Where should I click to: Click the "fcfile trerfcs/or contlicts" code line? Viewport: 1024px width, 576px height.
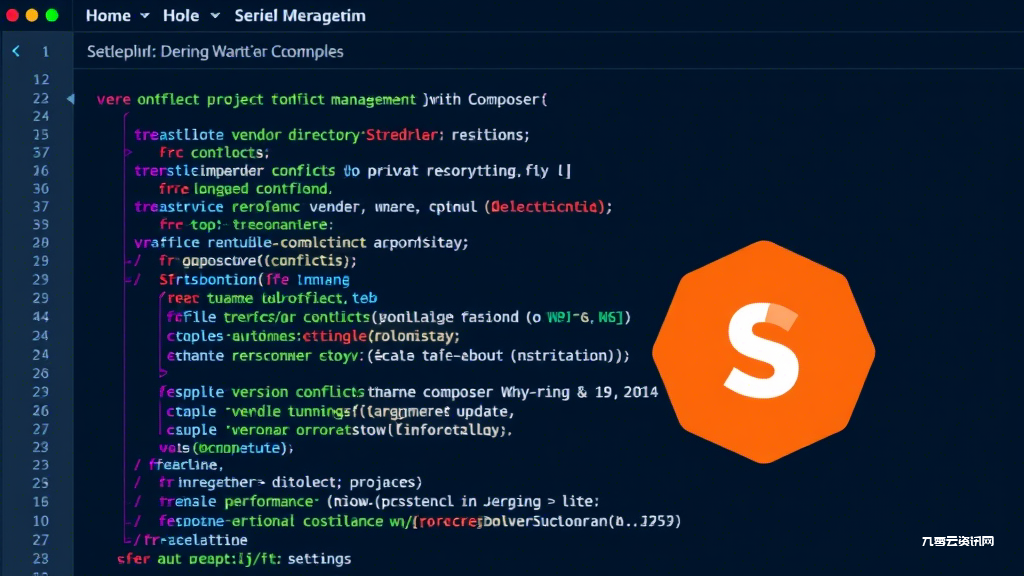pos(398,317)
